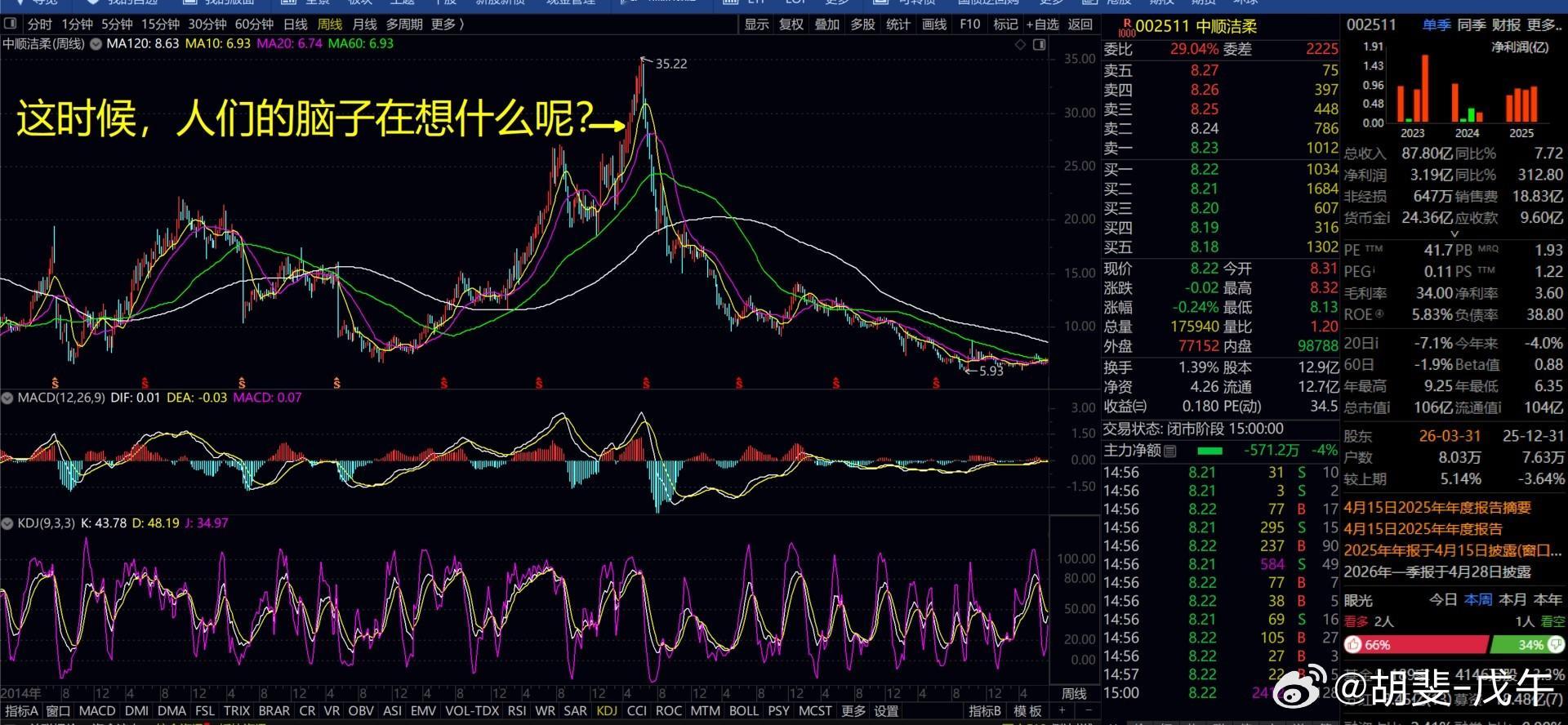Open the 中顺洁柔 moving average settings circle
The image size is (1568, 725).
96,43
